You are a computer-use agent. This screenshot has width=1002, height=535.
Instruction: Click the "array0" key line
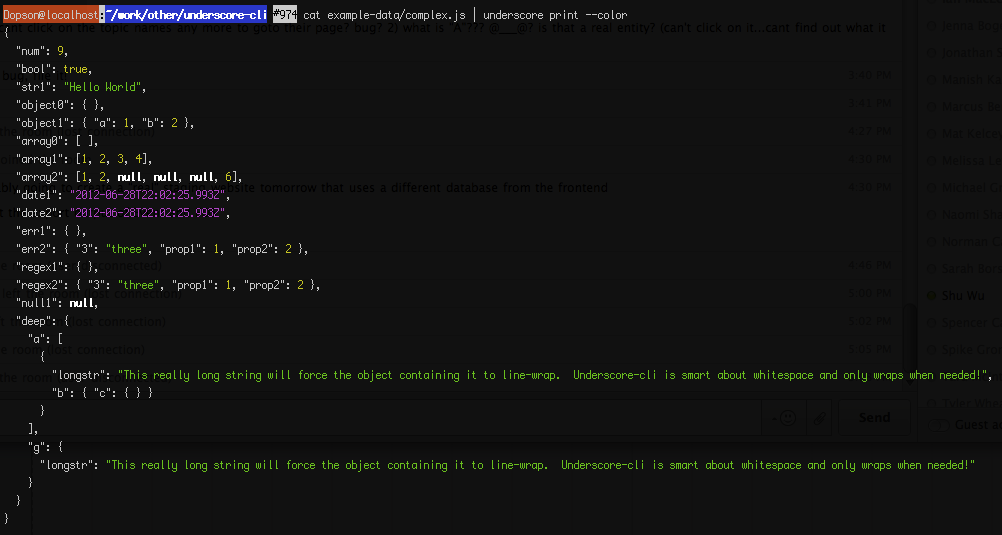57,141
